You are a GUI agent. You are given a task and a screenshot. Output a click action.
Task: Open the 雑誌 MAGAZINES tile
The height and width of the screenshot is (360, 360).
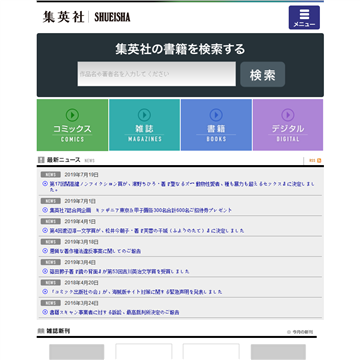[x=144, y=125]
